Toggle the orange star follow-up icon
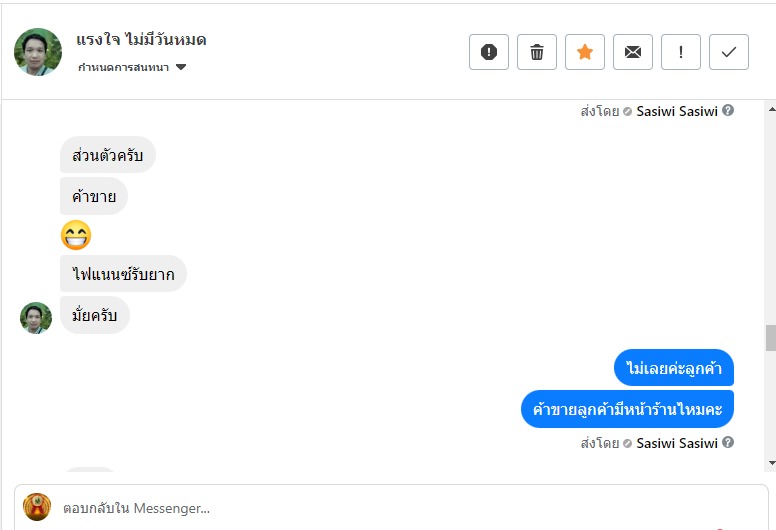 point(585,52)
